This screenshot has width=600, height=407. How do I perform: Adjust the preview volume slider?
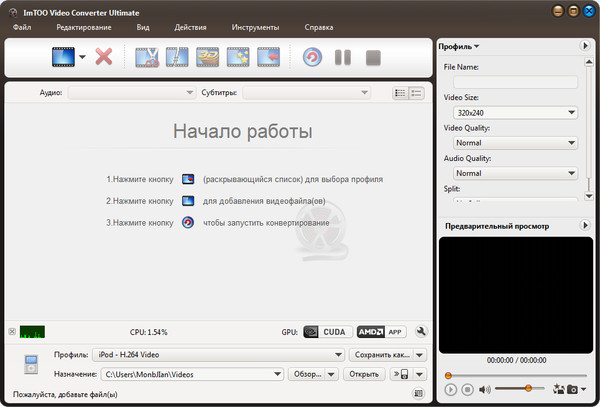point(526,388)
